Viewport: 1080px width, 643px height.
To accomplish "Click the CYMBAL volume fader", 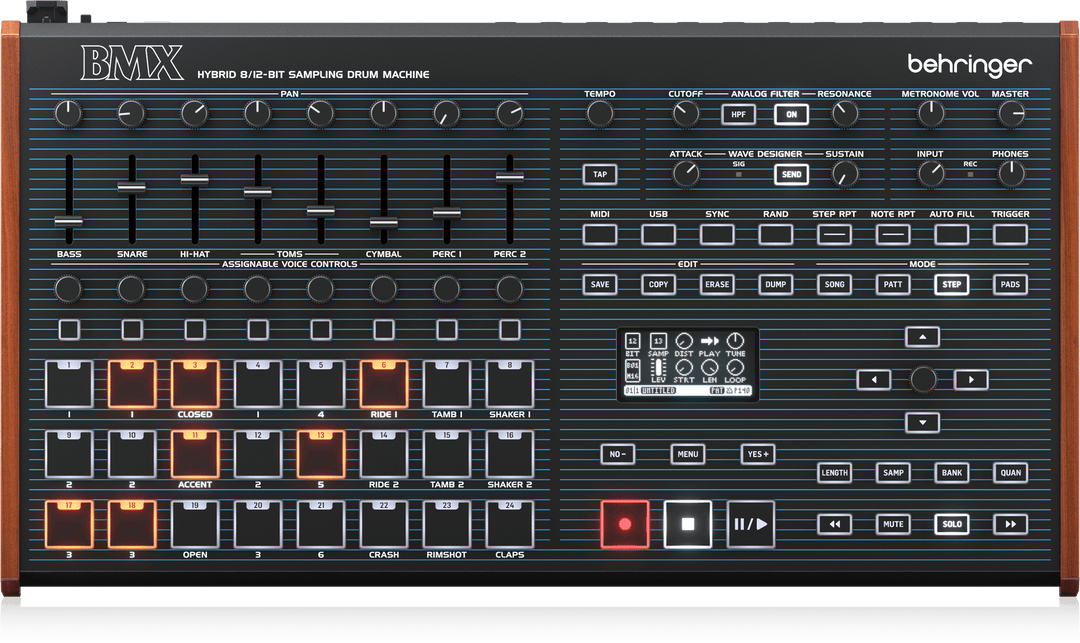I will pos(384,222).
